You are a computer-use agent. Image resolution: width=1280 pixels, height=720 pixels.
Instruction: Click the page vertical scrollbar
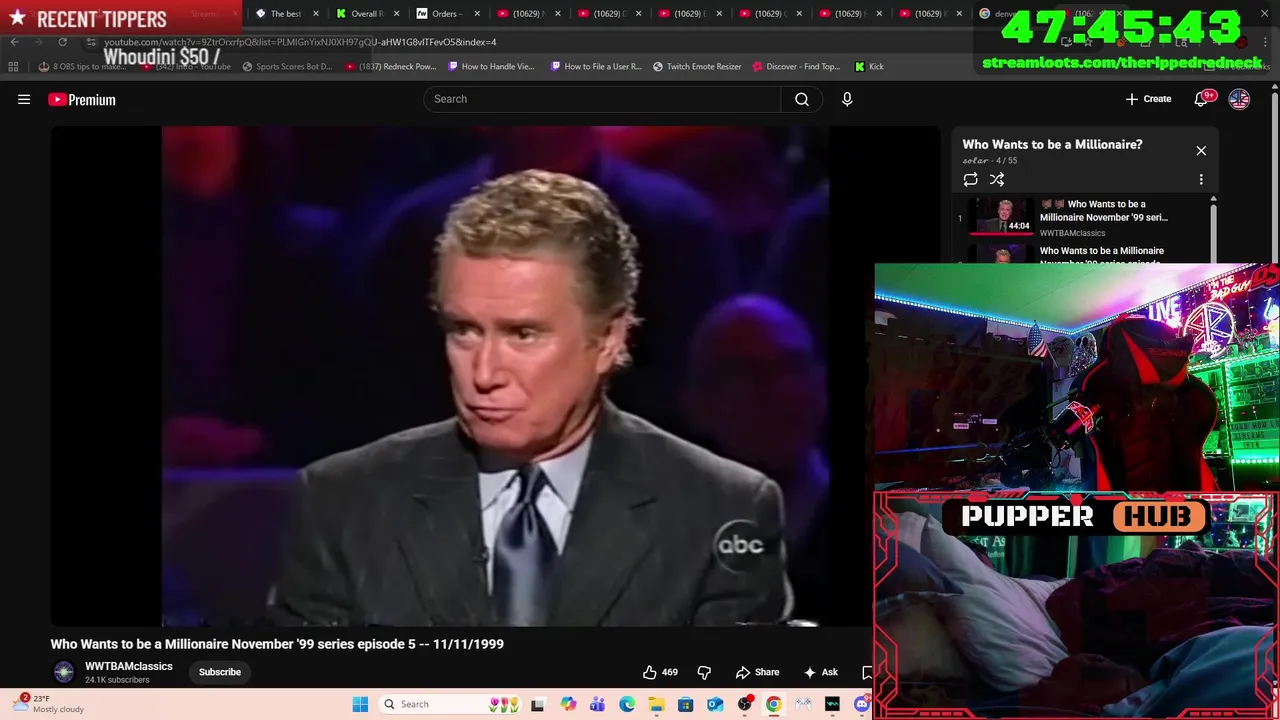click(x=1275, y=180)
